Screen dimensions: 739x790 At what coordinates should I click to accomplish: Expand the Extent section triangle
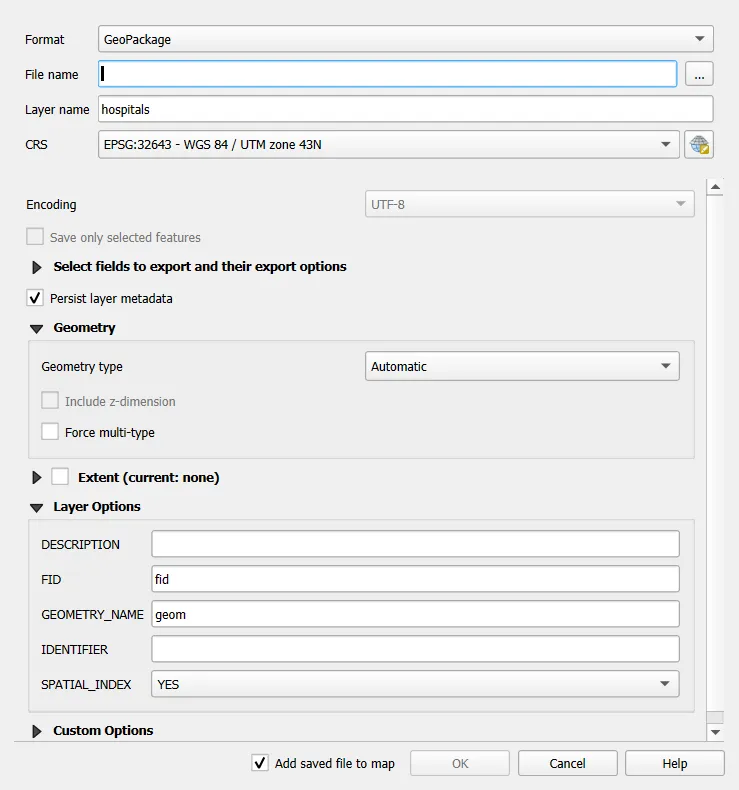click(37, 477)
